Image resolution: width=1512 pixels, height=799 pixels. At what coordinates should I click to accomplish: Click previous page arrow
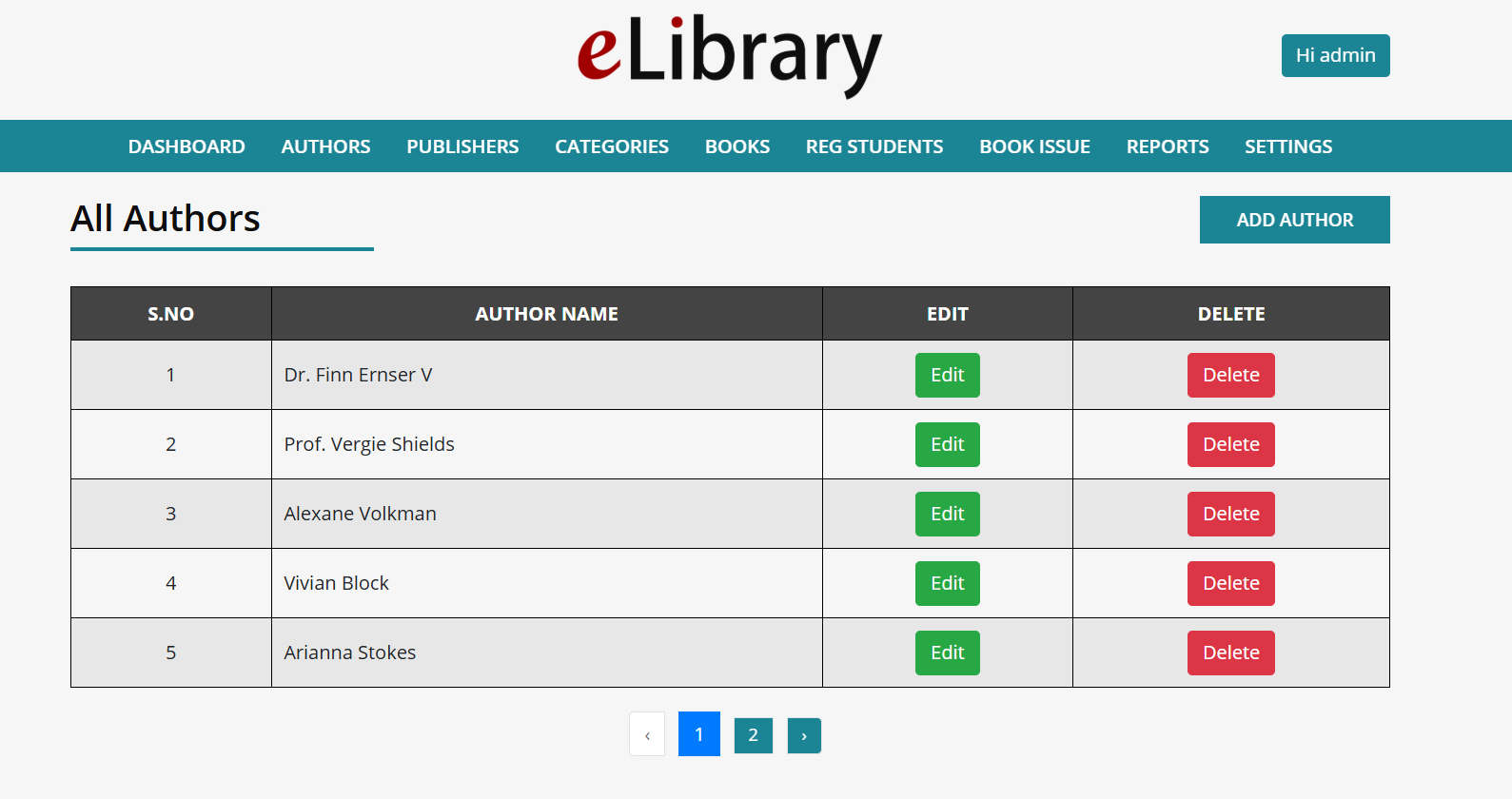[647, 735]
